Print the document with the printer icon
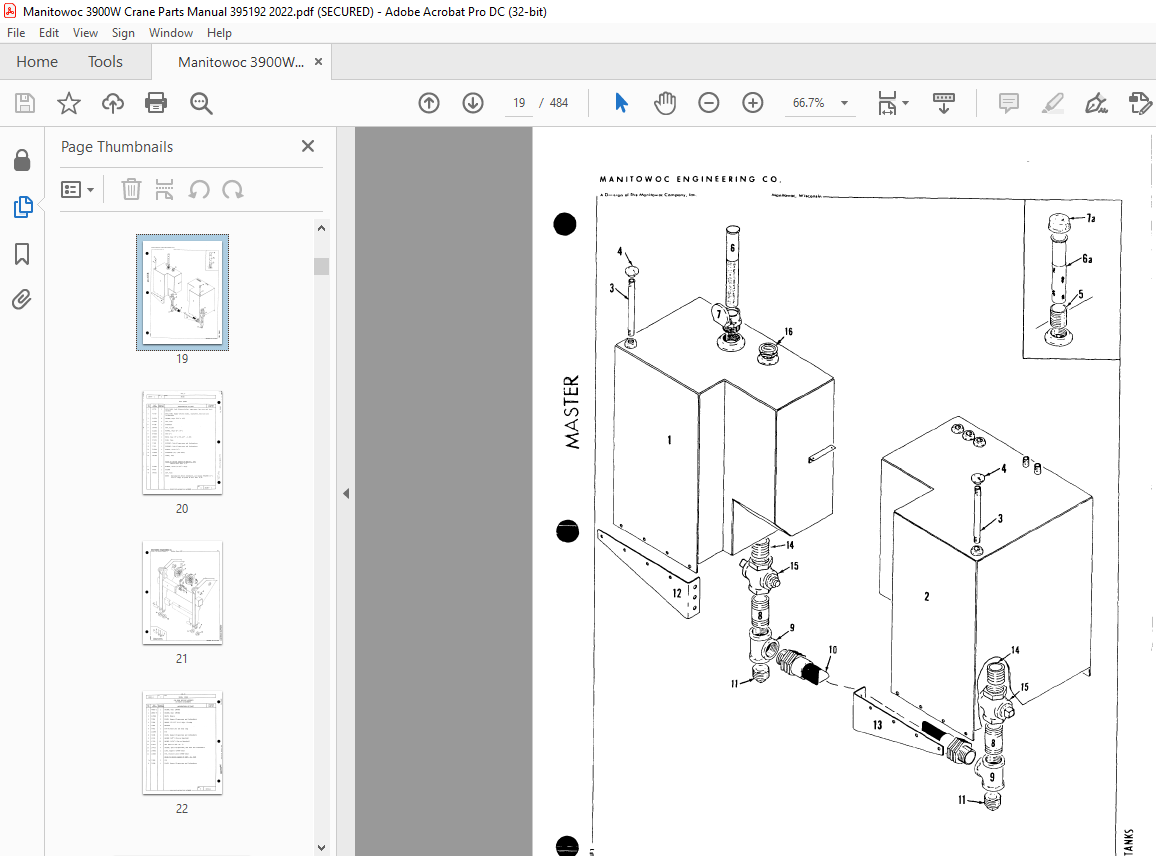The image size is (1156, 856). 156,103
